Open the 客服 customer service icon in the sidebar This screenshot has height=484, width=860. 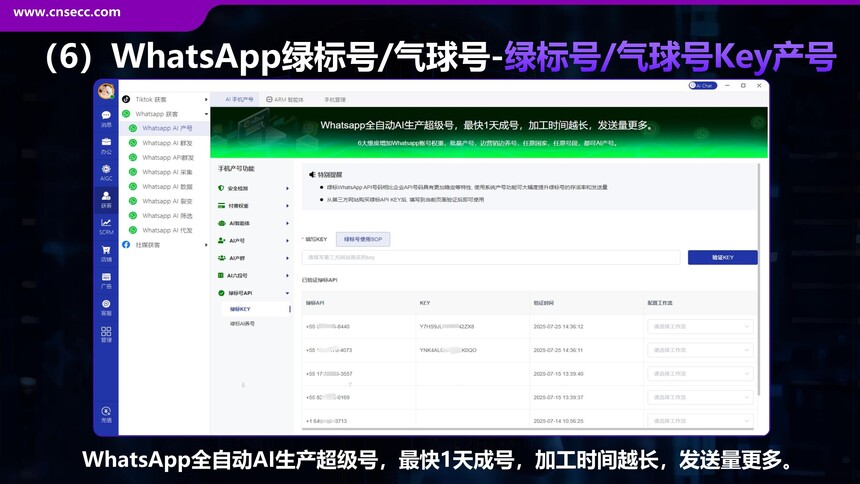(106, 307)
